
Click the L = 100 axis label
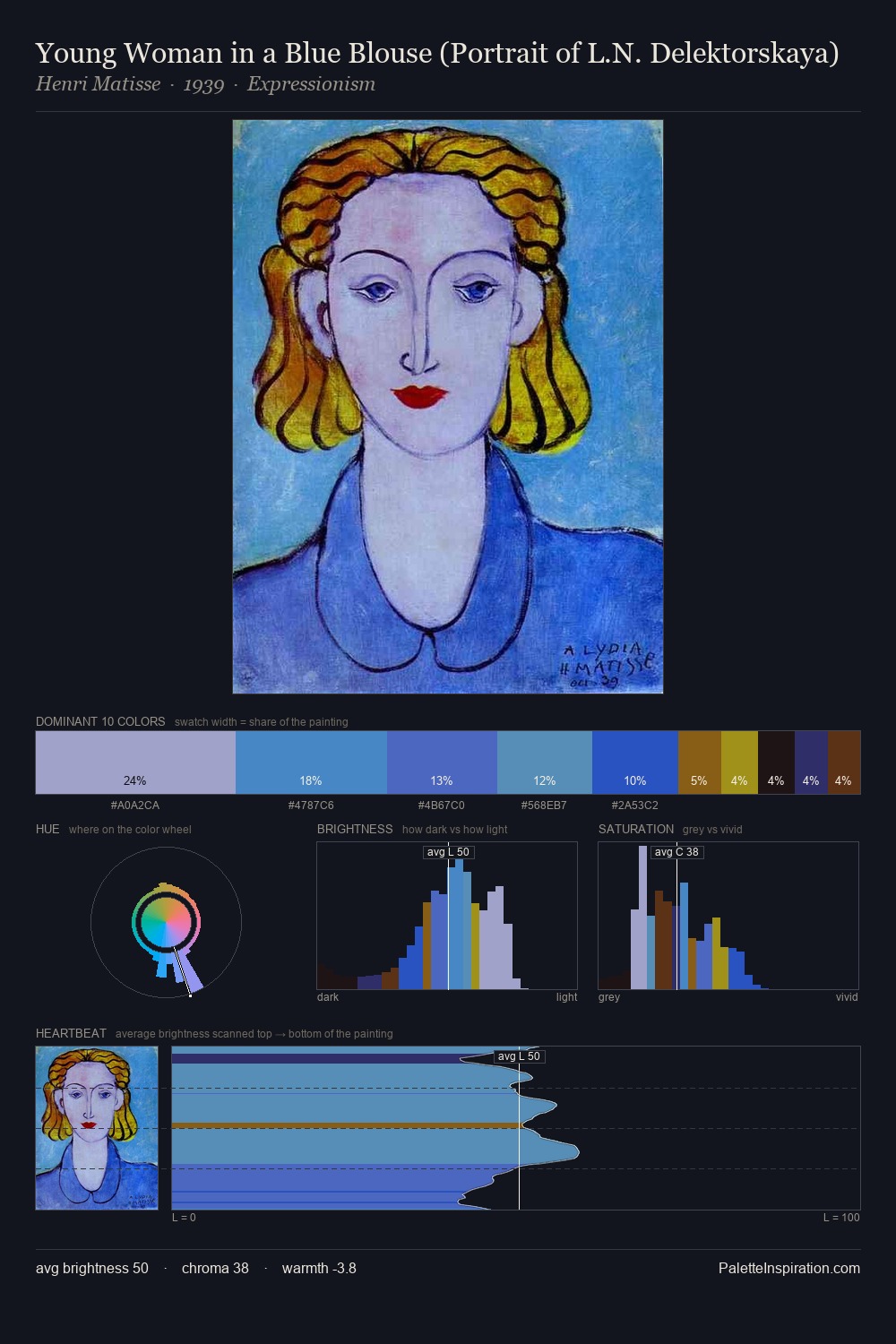pos(841,1218)
